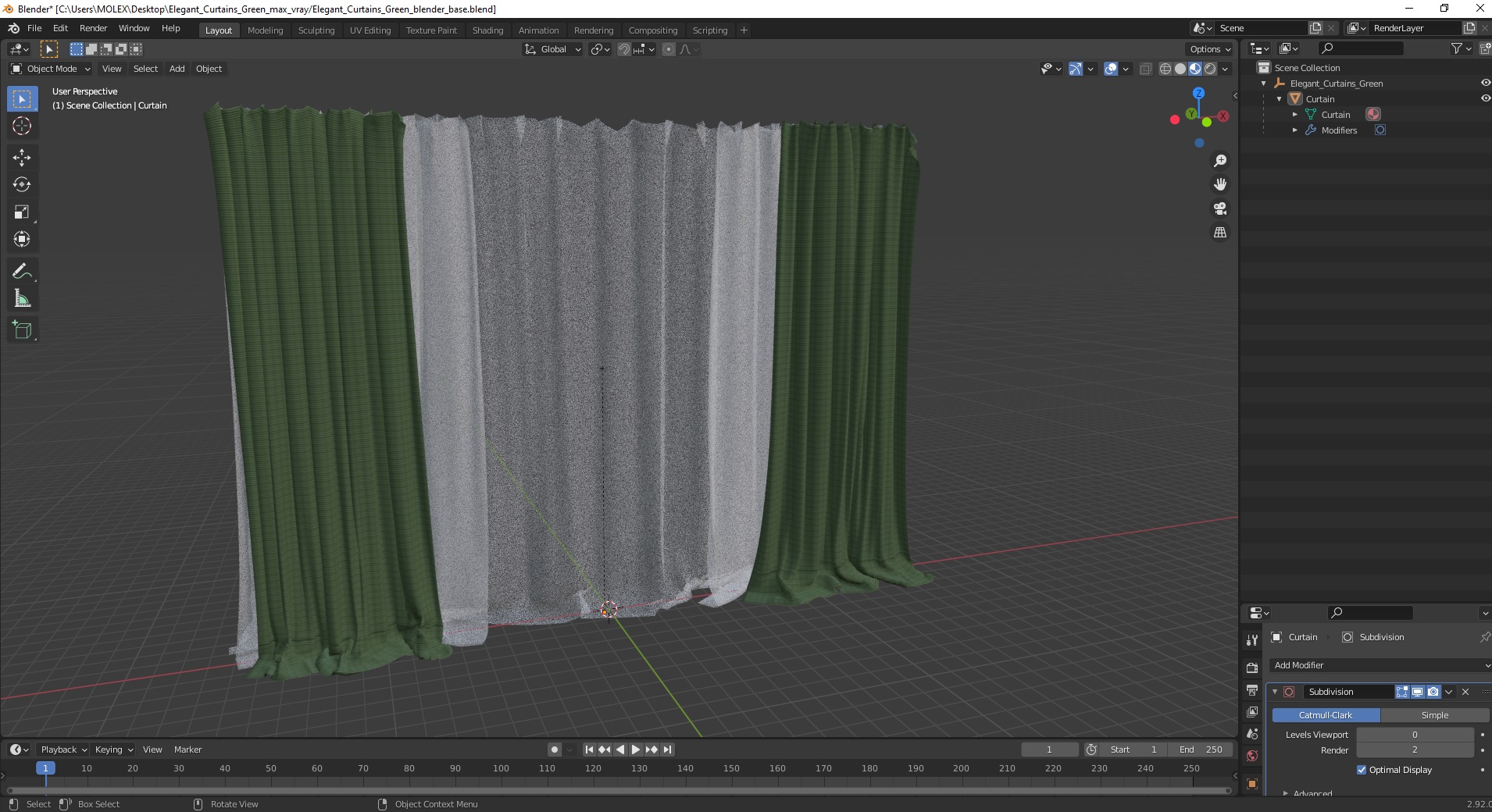Expand the Modifiers item in outliner
The height and width of the screenshot is (812, 1492).
[x=1295, y=130]
